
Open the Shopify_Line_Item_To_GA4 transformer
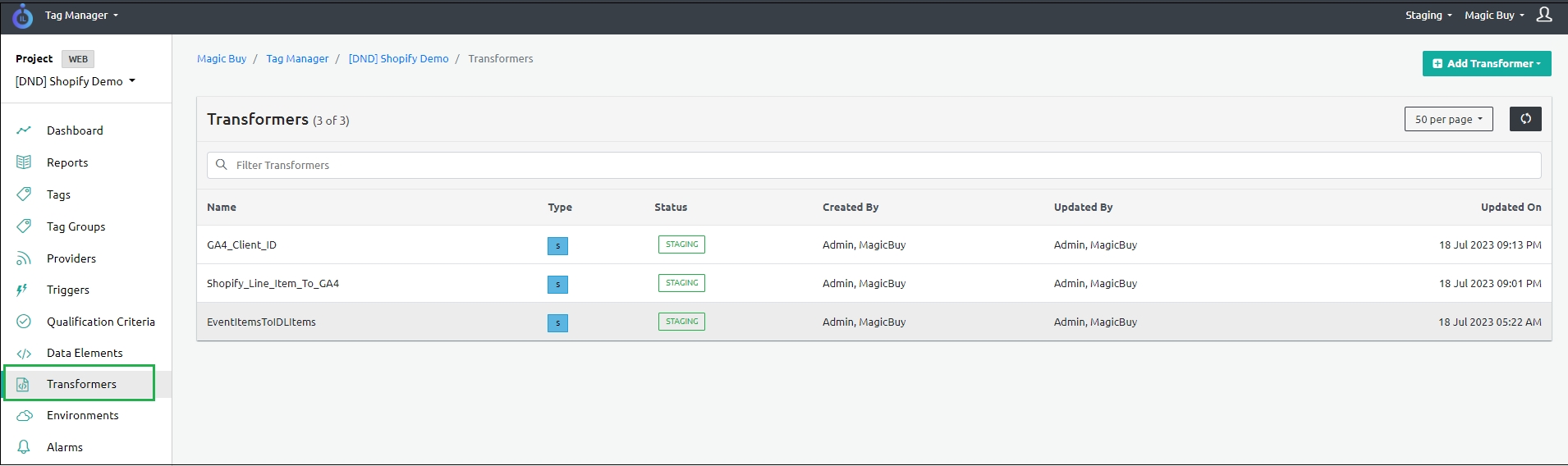point(273,283)
